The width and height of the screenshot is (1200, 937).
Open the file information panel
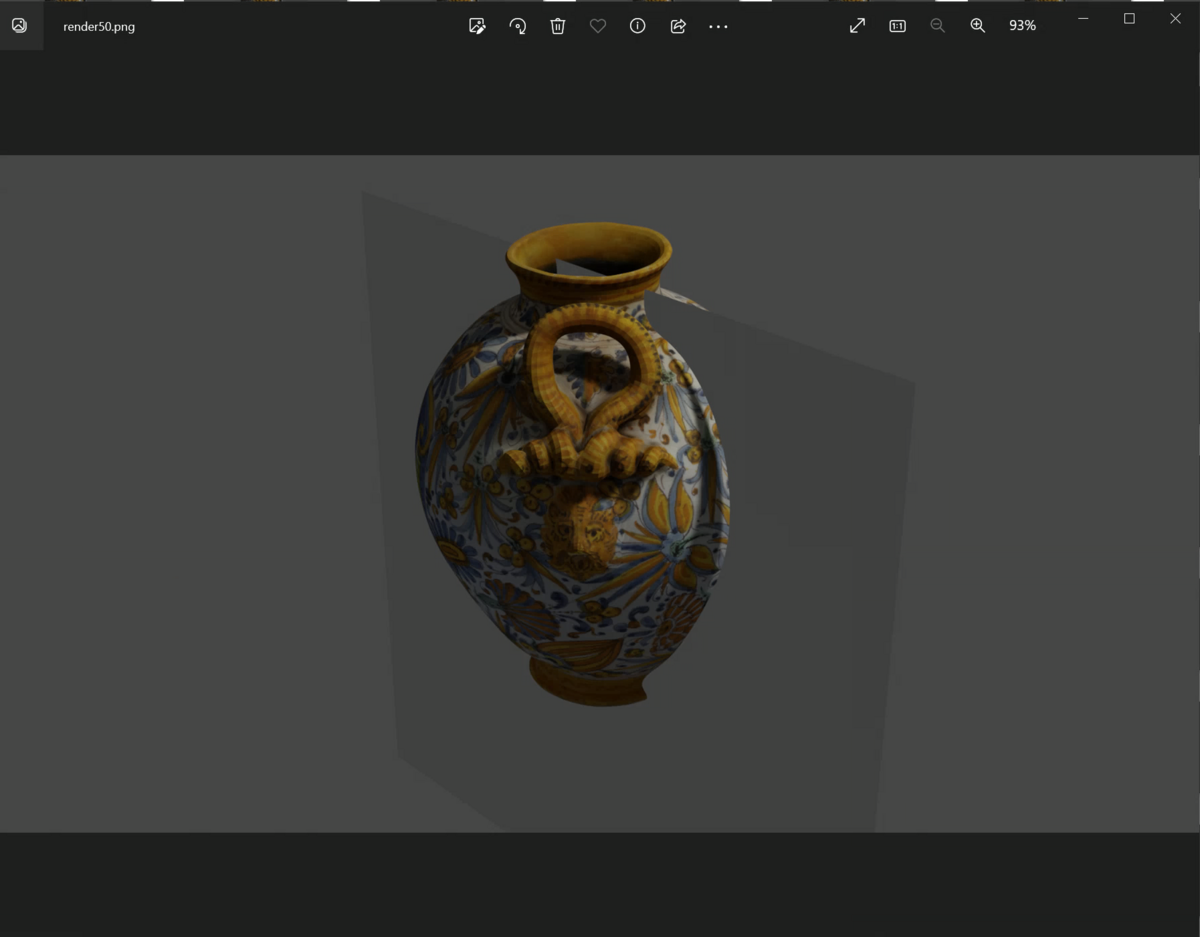[x=637, y=26]
